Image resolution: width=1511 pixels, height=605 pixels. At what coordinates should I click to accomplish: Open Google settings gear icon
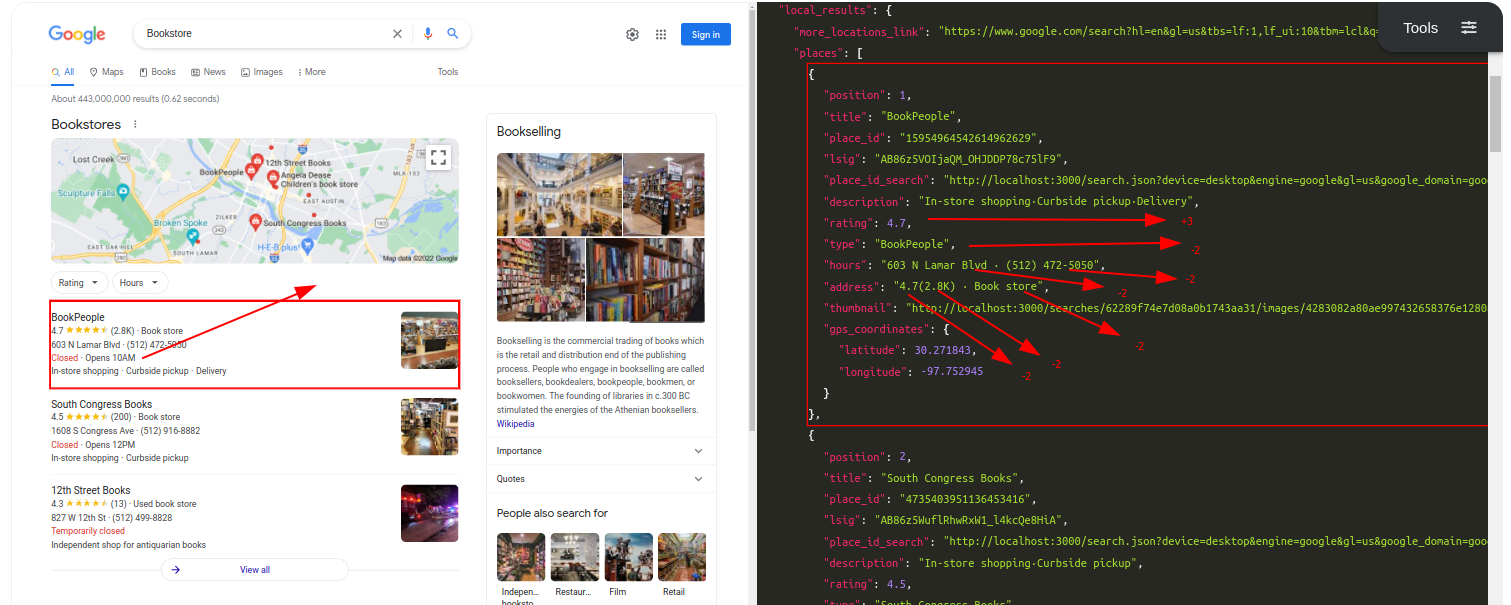(x=632, y=34)
